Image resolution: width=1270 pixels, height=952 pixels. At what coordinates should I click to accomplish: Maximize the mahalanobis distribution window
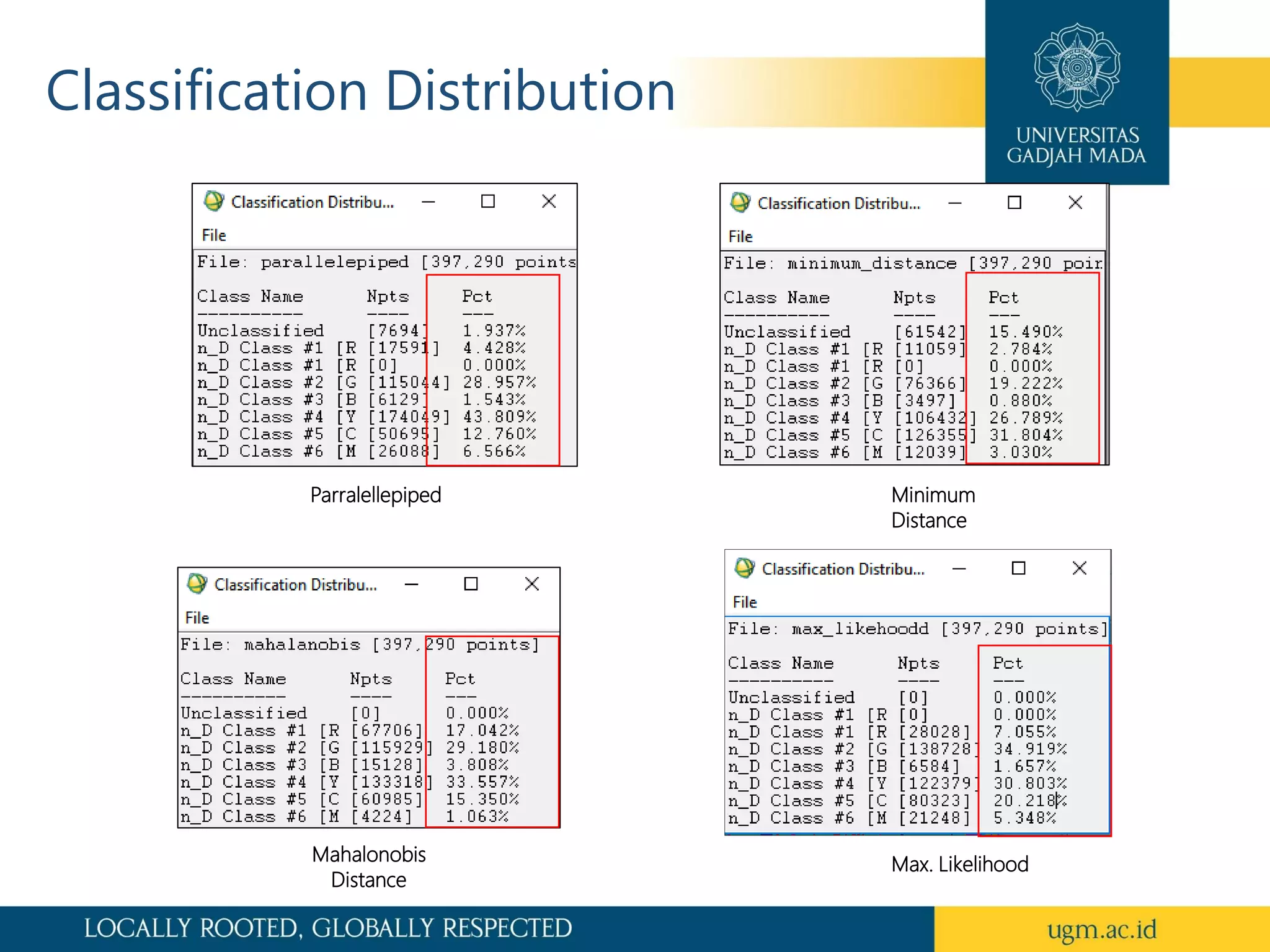(x=471, y=584)
